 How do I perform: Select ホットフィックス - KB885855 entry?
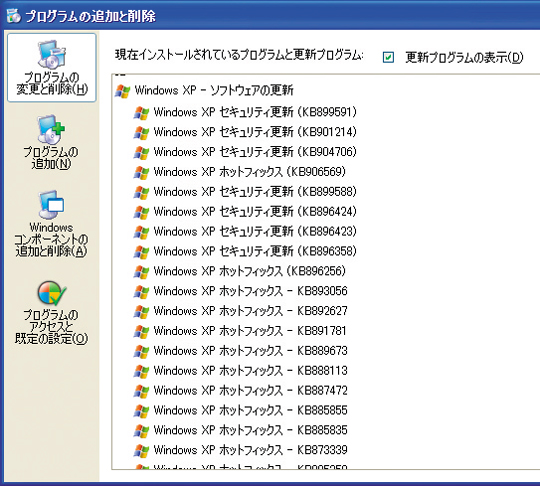pos(250,411)
